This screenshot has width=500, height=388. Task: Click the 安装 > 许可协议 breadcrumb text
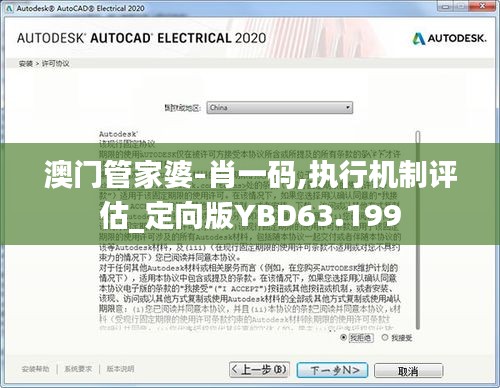44,63
